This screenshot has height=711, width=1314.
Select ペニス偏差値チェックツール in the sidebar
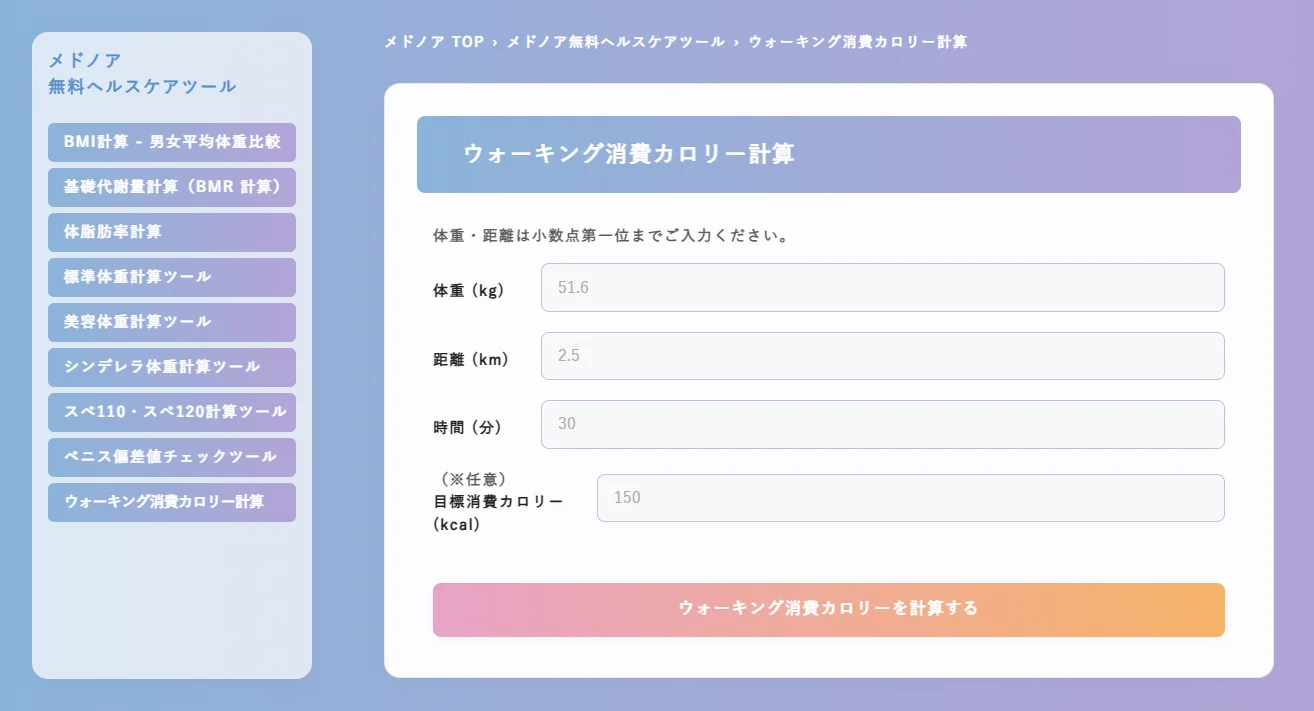172,457
